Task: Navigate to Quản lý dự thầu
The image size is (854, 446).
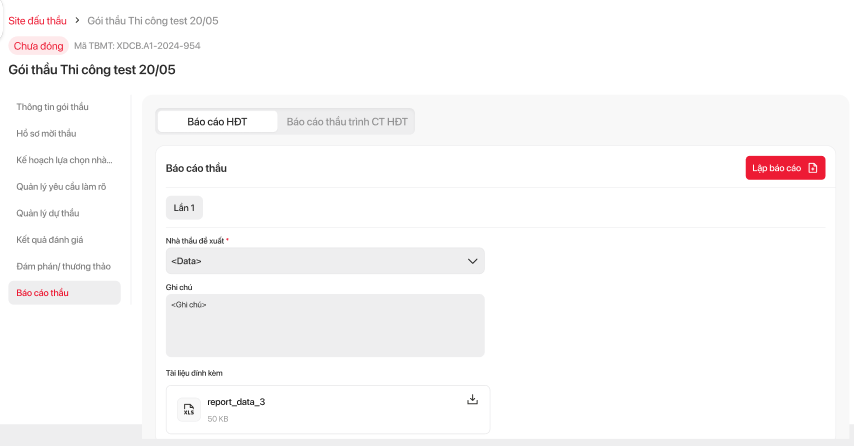Action: coord(48,213)
